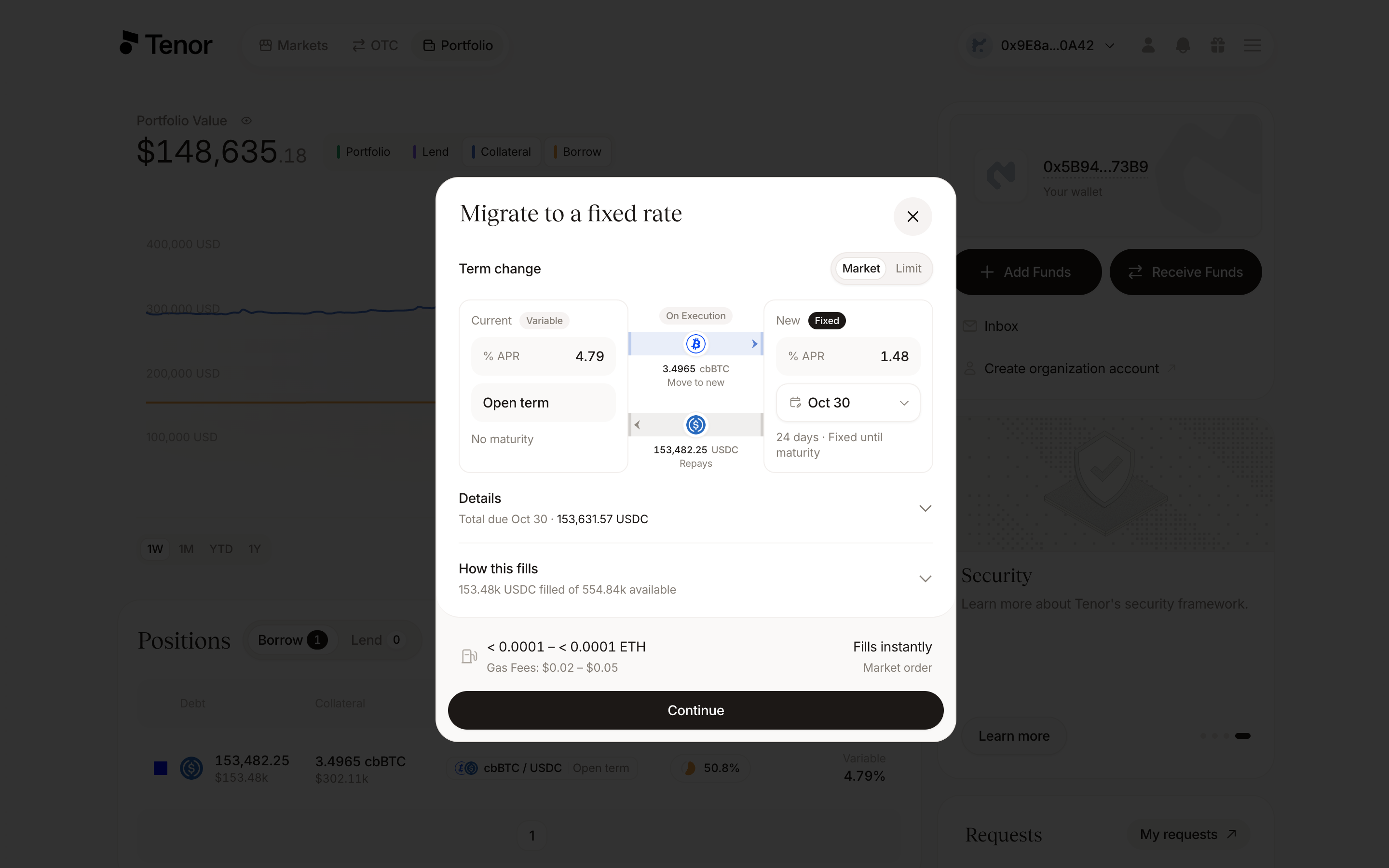Expand the How this fills chevron
Screen dimensions: 1389x868
click(925, 579)
